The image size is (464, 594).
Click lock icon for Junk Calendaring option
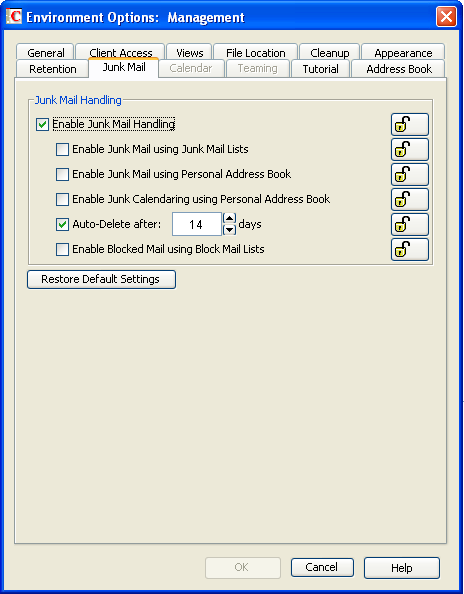[x=409, y=199]
